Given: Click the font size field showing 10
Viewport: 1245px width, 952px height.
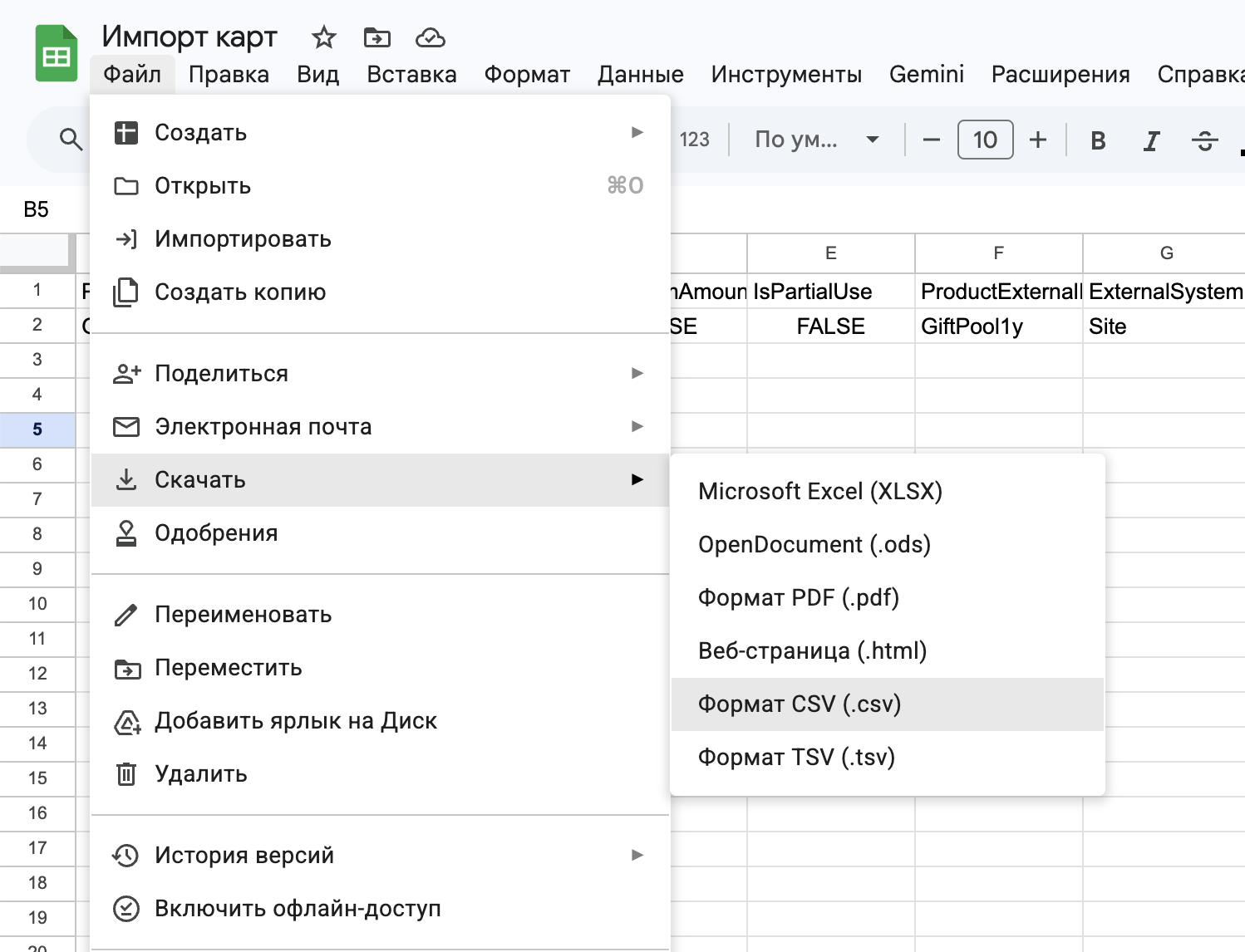Looking at the screenshot, I should tap(985, 140).
